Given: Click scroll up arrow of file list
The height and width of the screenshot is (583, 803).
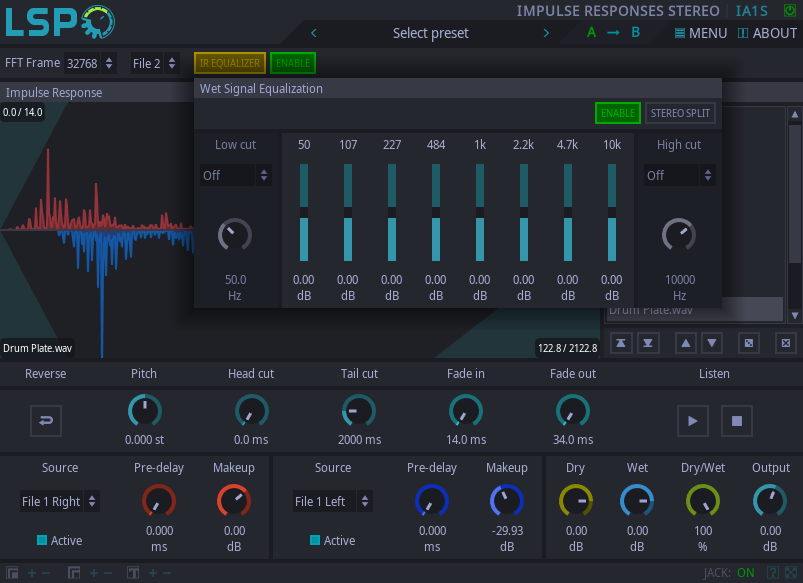Looking at the screenshot, I should (x=795, y=115).
